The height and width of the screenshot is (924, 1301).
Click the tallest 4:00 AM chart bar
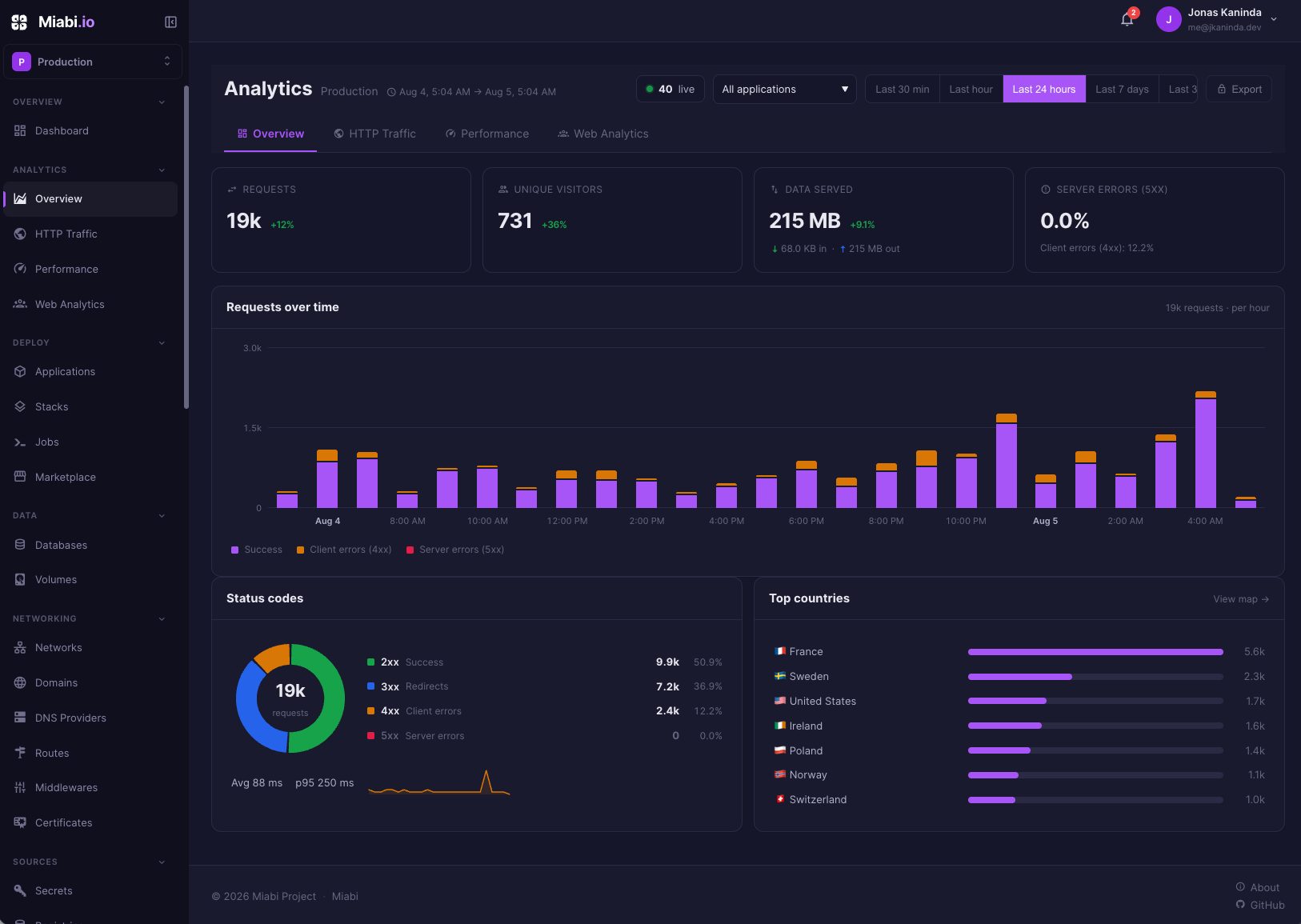point(1205,450)
